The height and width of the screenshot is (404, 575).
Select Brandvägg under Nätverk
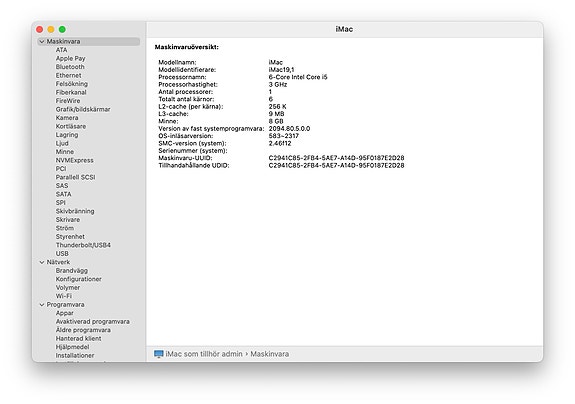click(72, 271)
